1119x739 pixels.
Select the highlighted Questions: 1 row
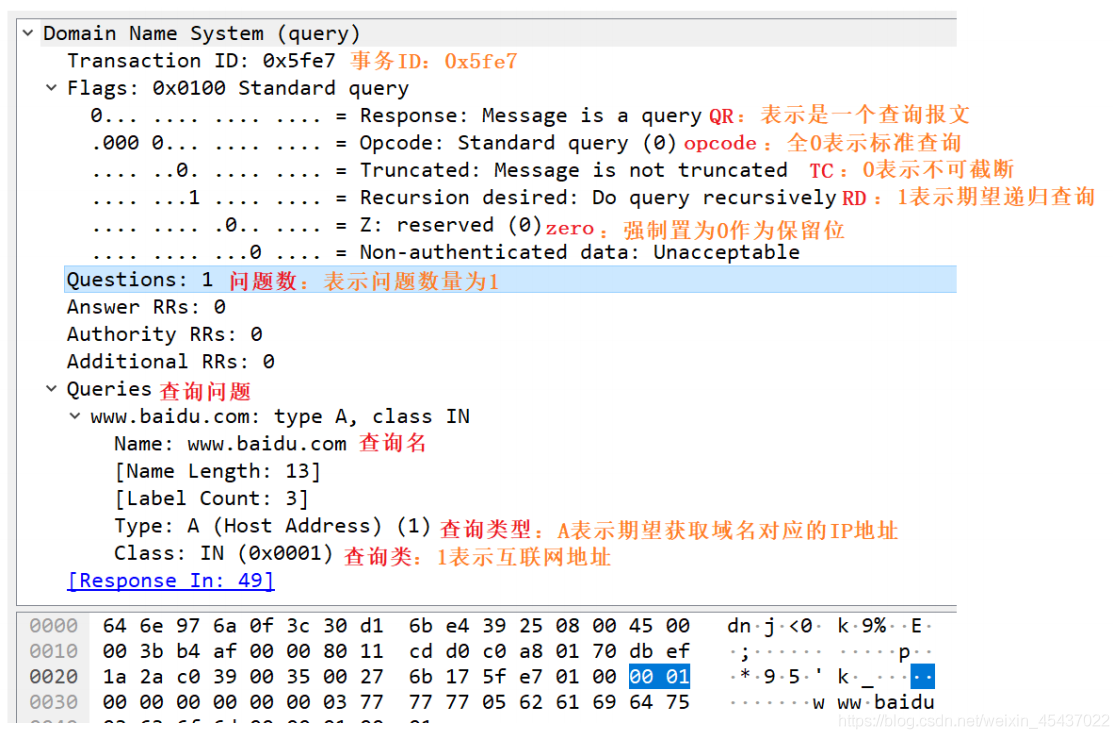tap(510, 280)
